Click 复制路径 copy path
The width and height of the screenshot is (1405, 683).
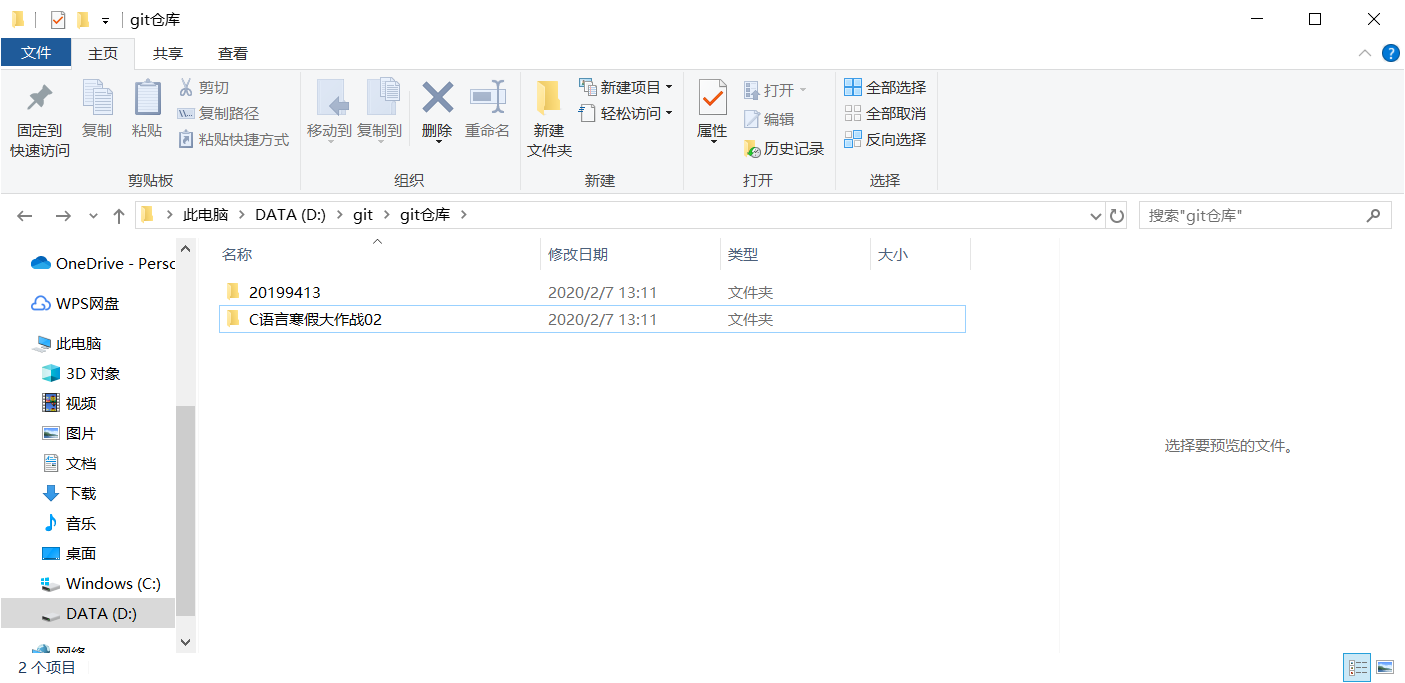(218, 114)
